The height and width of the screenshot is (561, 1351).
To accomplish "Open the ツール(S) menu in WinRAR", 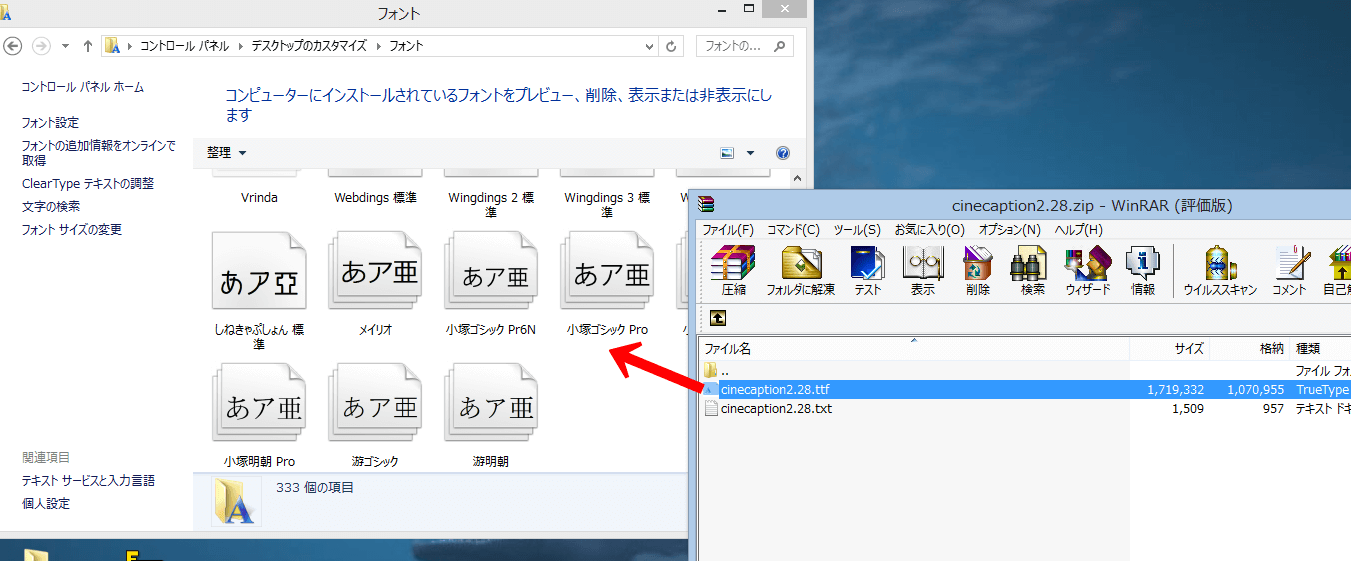I will tap(857, 230).
